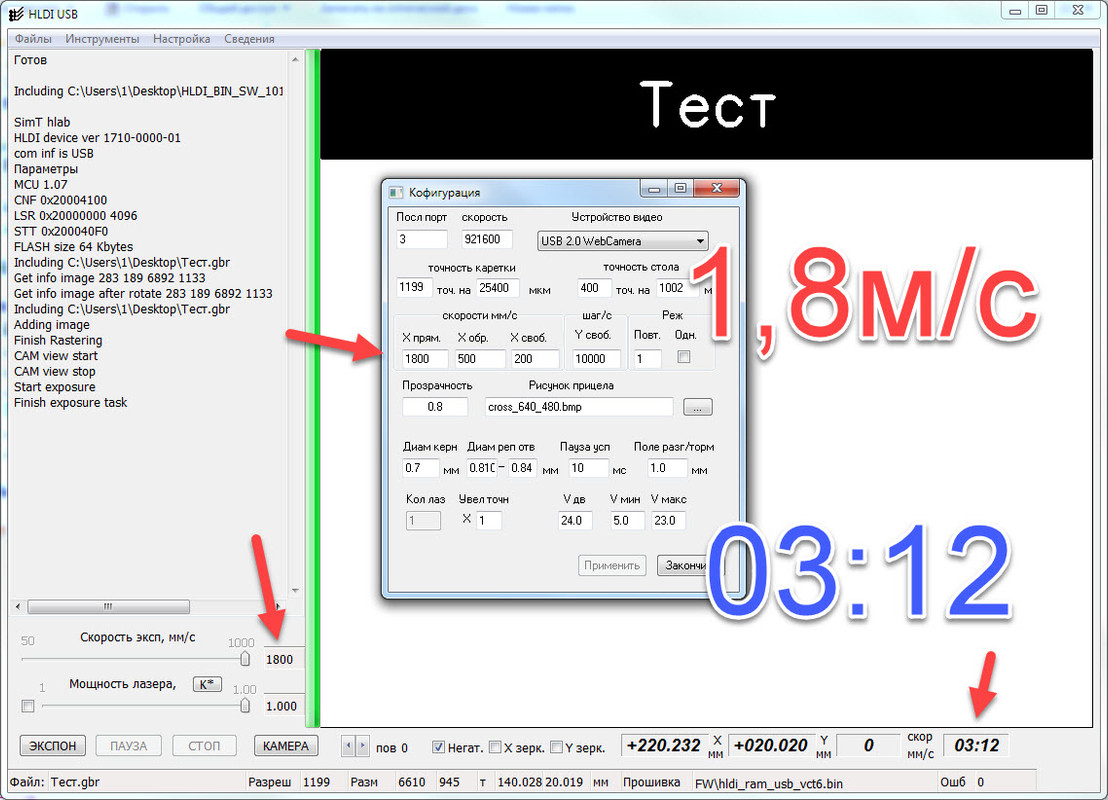Click the СТОП button
The image size is (1108, 800).
204,746
